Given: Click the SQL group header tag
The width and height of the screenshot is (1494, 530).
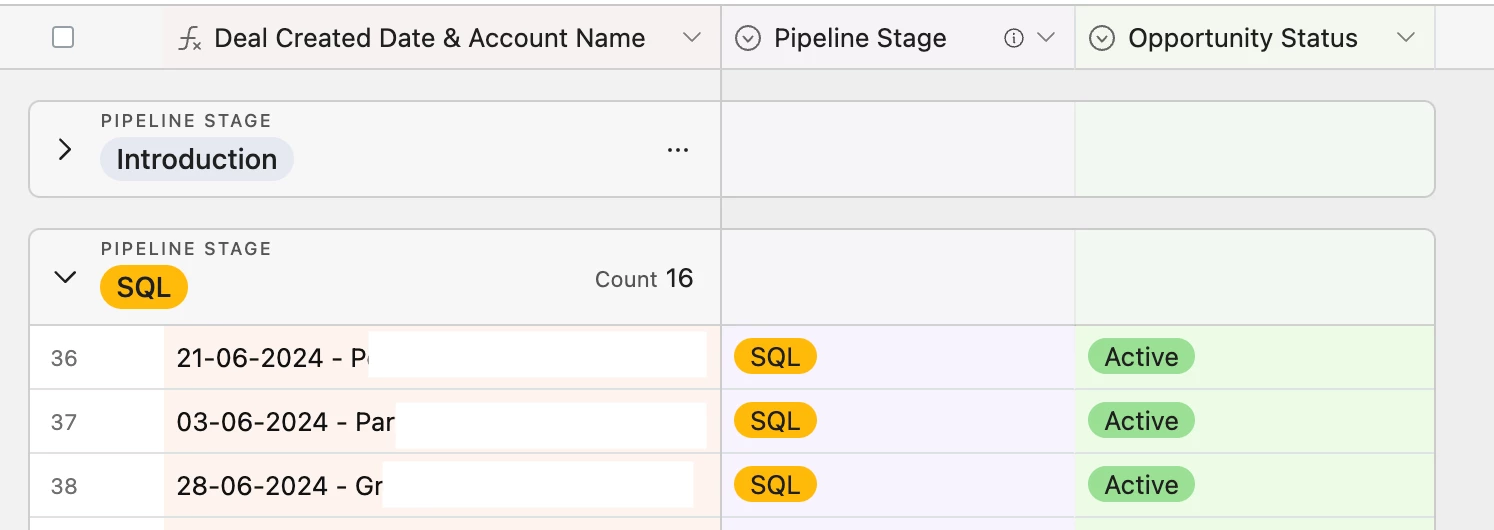Looking at the screenshot, I should [144, 288].
